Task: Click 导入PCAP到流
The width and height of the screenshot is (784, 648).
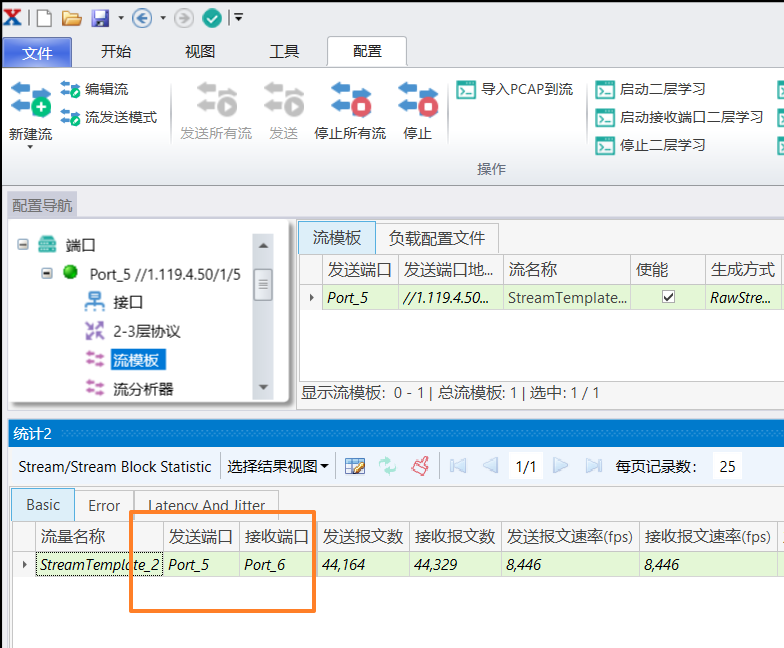Action: pos(515,90)
